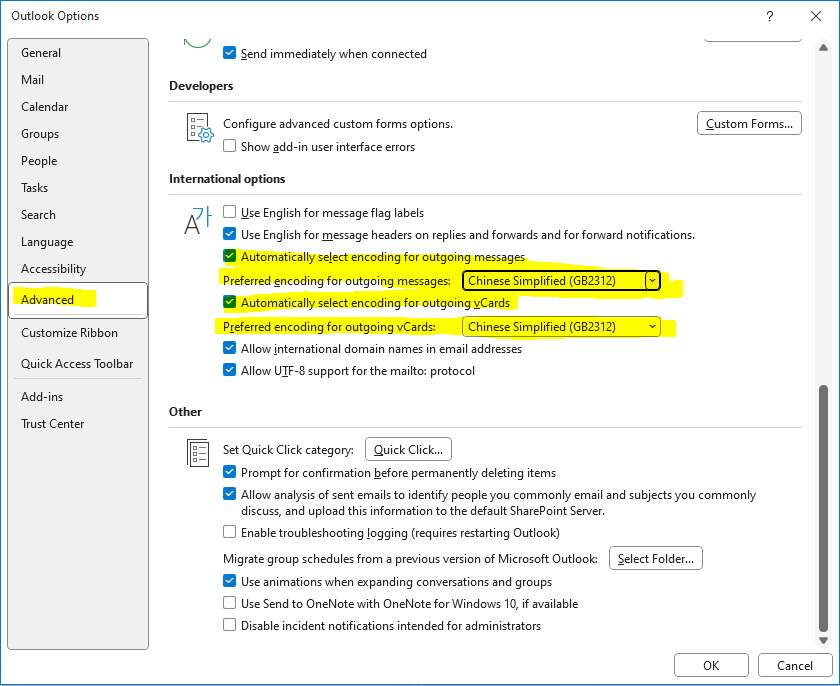
Task: Click the Quick Click button
Action: [408, 448]
